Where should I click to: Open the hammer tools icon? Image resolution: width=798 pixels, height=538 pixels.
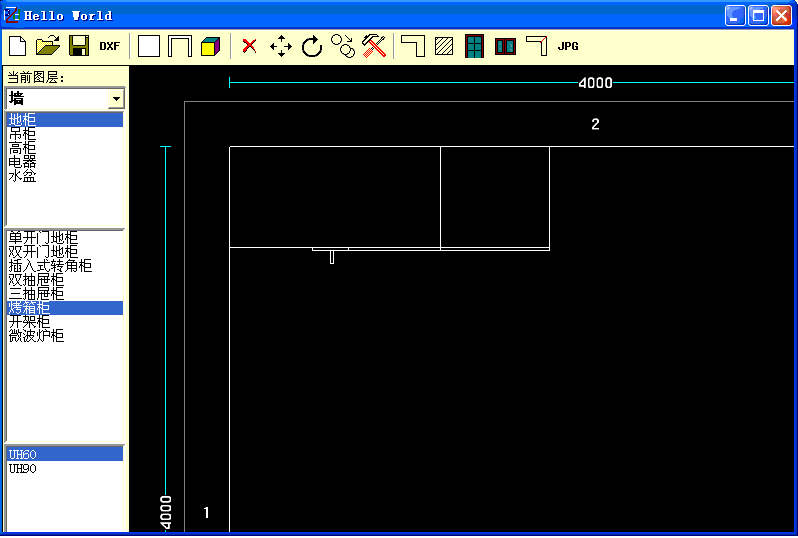[374, 46]
